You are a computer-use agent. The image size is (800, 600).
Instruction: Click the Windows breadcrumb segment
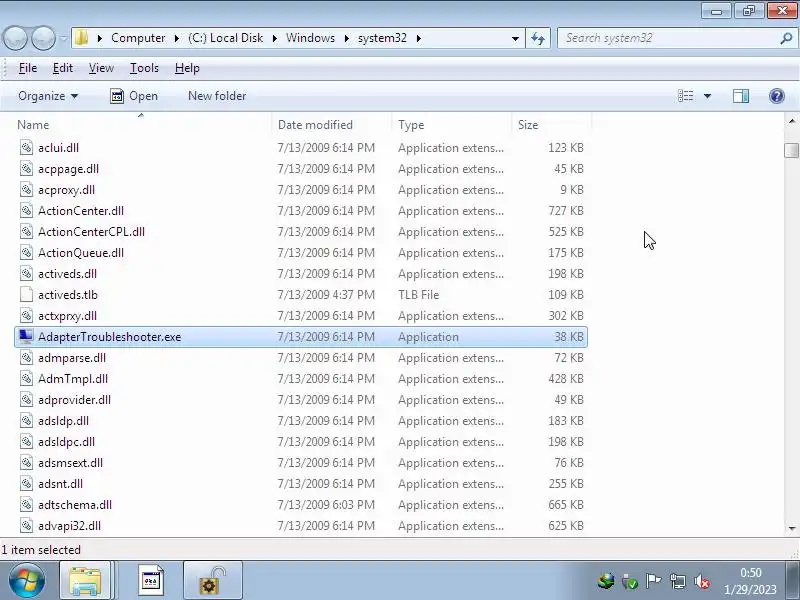tap(310, 38)
